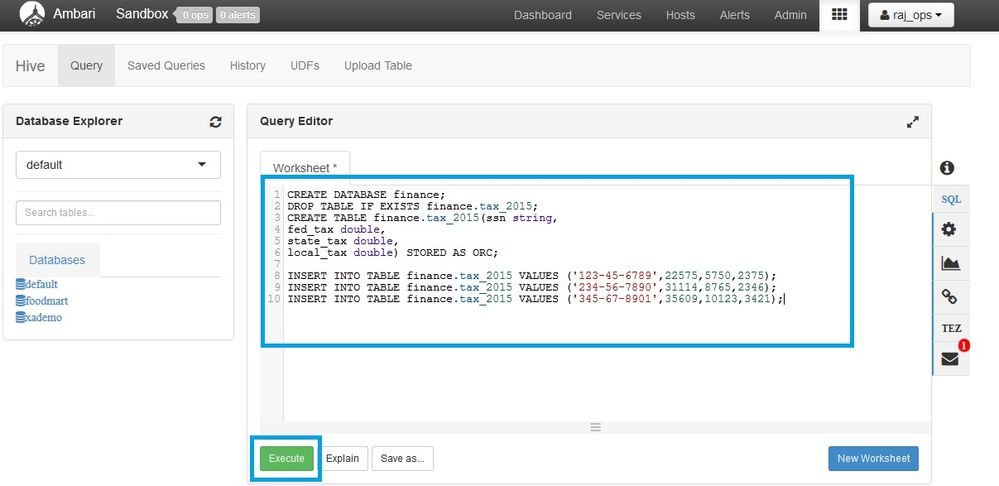
Task: Open the TEZ sidebar panel
Action: (951, 329)
